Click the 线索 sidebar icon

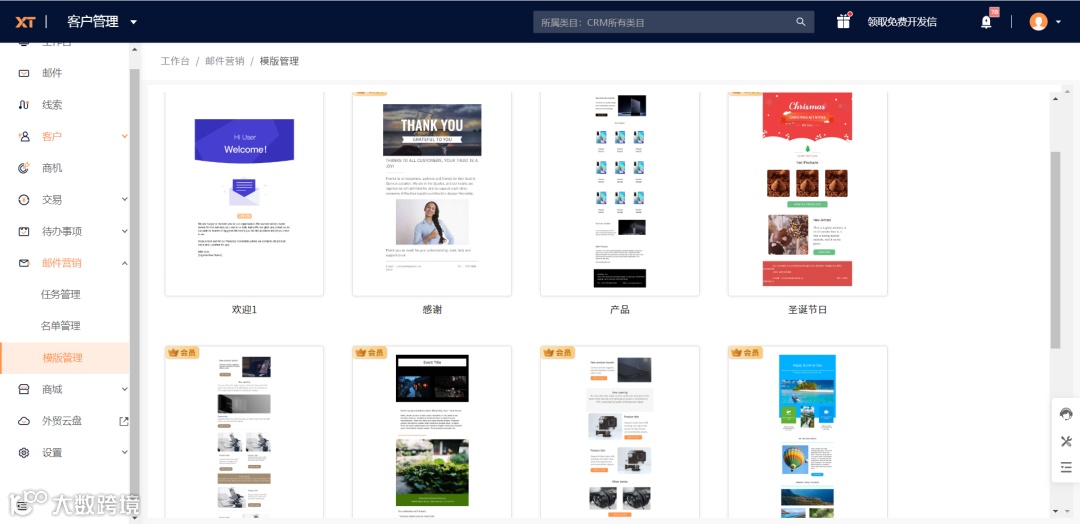(24, 105)
